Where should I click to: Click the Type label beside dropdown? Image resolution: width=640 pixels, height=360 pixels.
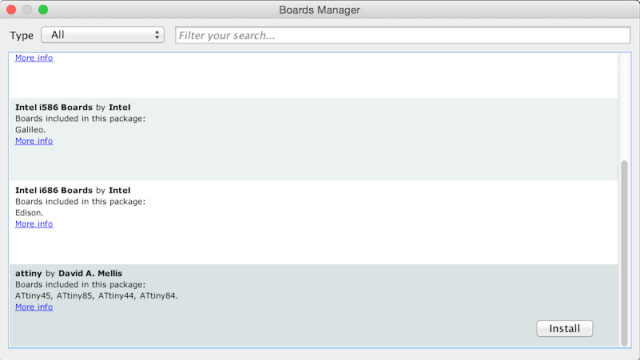point(22,36)
